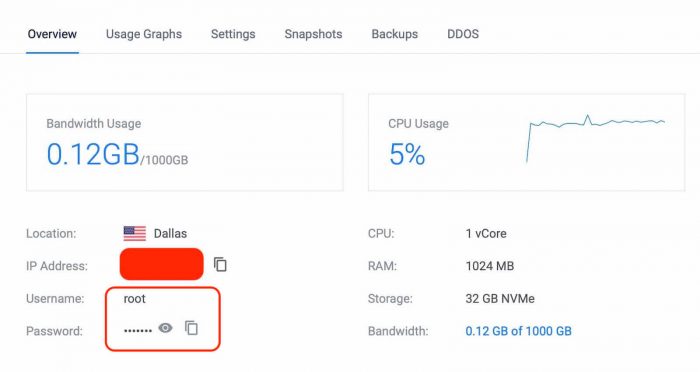The width and height of the screenshot is (700, 372).
Task: Click the masked password dots
Action: pos(138,330)
